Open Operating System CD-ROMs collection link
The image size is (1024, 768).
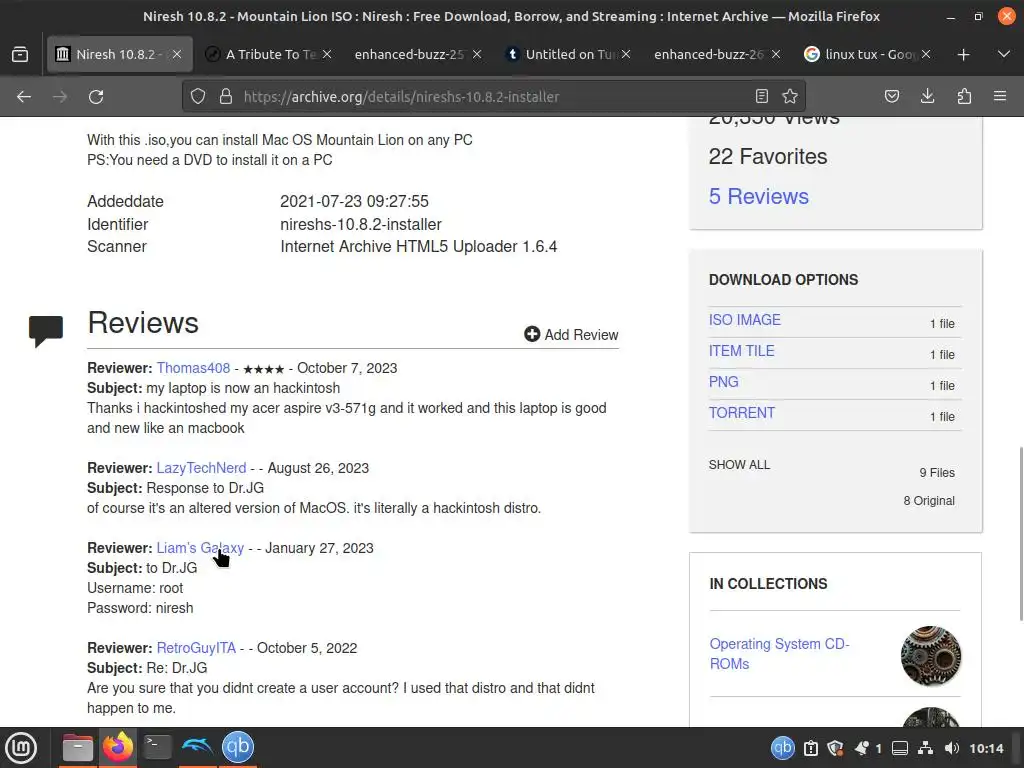(779, 654)
